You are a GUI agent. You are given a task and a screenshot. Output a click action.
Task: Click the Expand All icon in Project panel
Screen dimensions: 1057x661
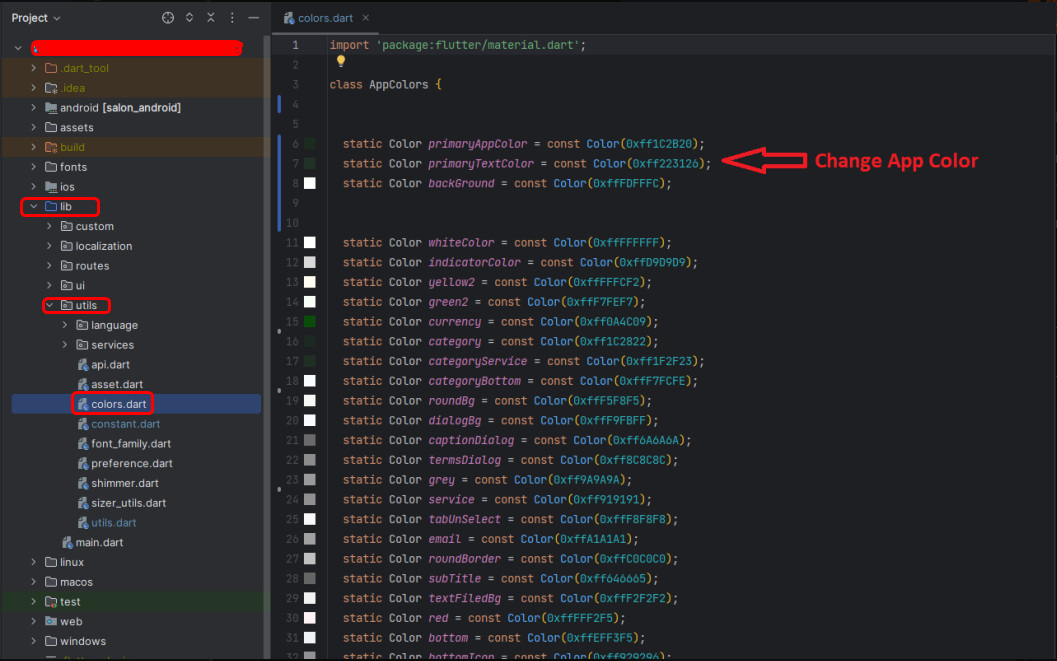pyautogui.click(x=189, y=18)
